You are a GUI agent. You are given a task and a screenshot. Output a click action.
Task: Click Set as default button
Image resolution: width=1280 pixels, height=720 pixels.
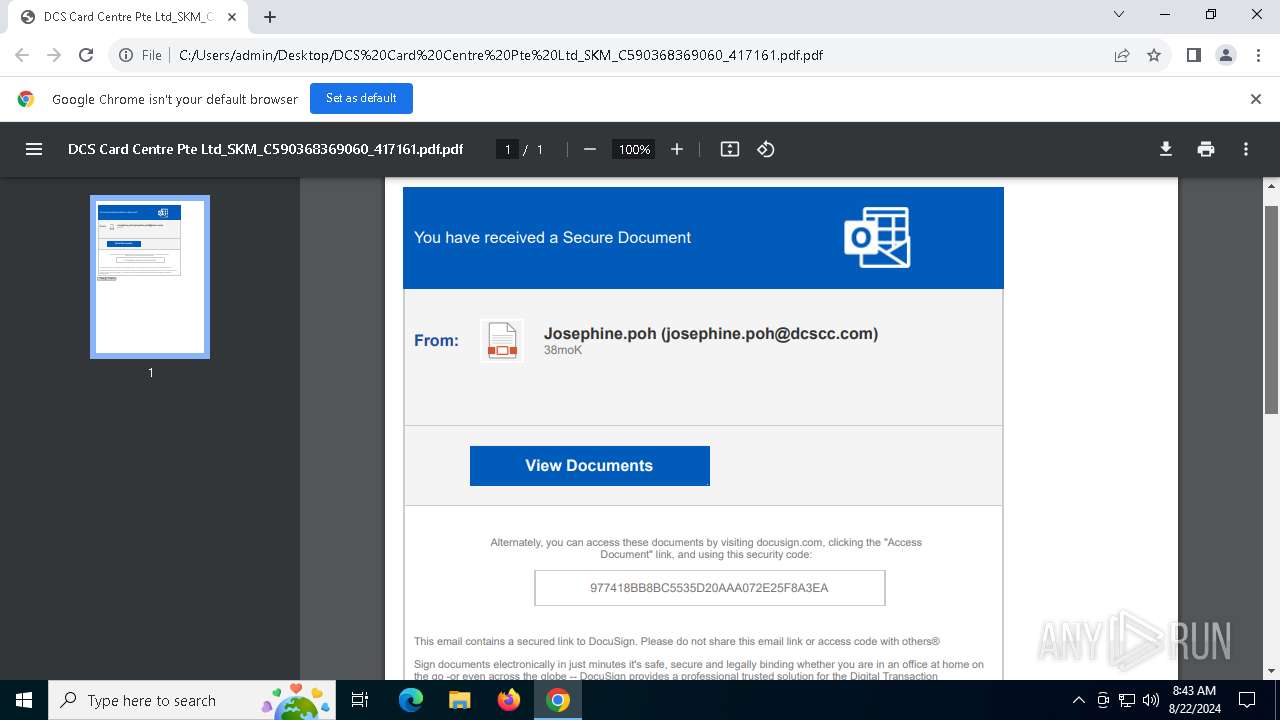tap(361, 98)
